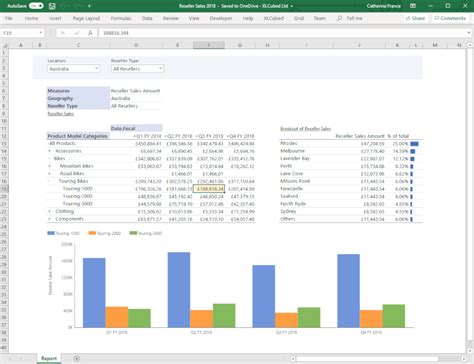Expand the formula bar chevron
Image resolution: width=474 pixels, height=364 pixels.
point(469,33)
